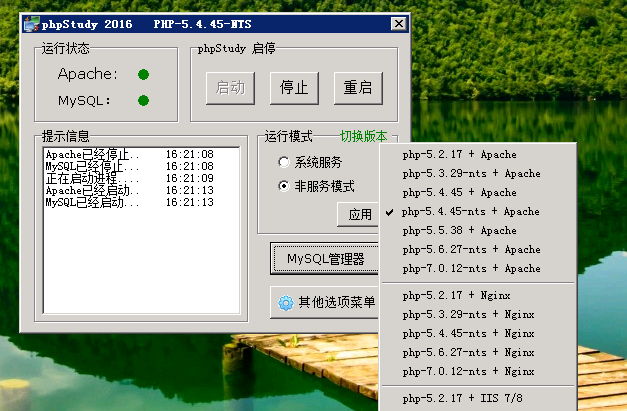Image resolution: width=627 pixels, height=411 pixels.
Task: Click log line Apache已经停止 16:21:08
Action: [130, 154]
